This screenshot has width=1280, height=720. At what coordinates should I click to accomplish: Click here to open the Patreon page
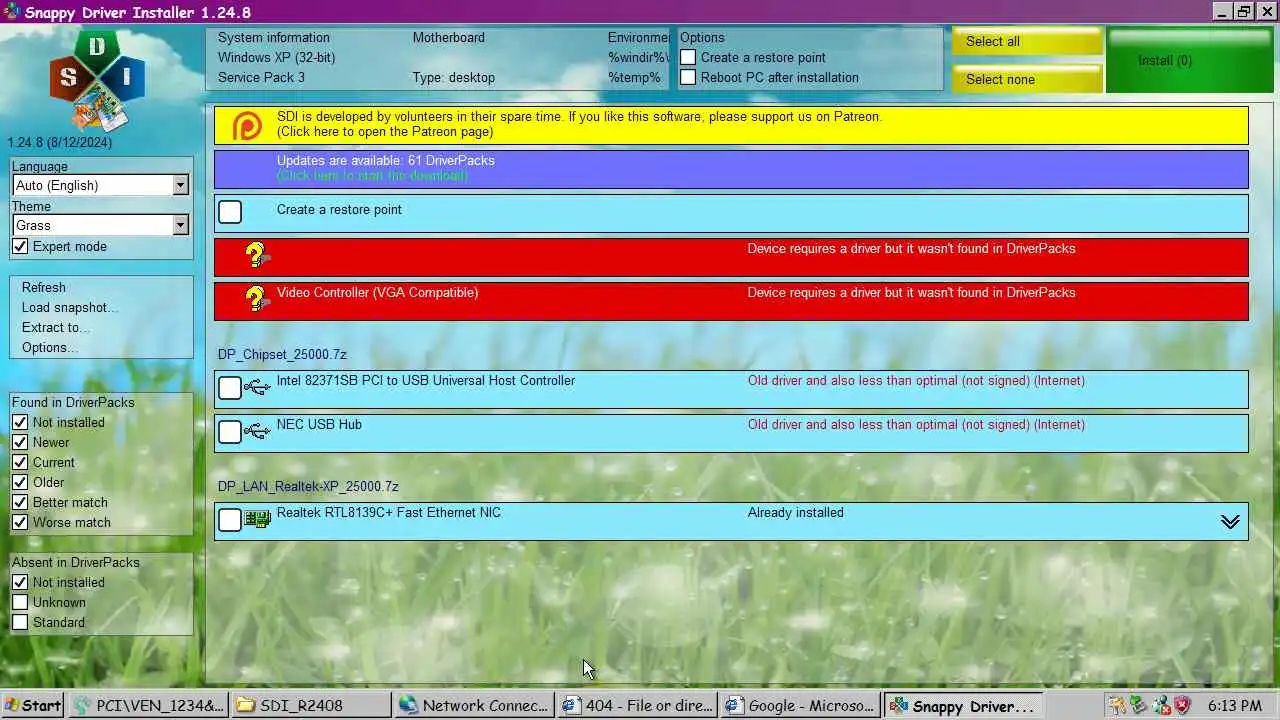(385, 132)
